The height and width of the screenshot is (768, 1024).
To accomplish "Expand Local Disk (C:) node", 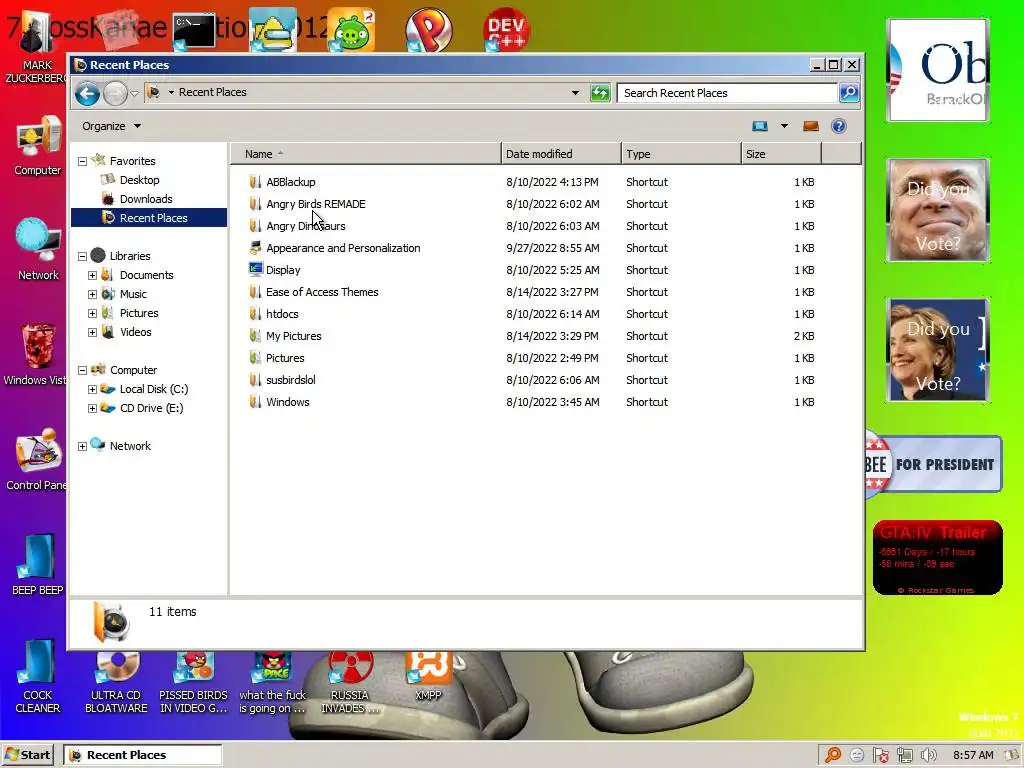I will (x=92, y=389).
